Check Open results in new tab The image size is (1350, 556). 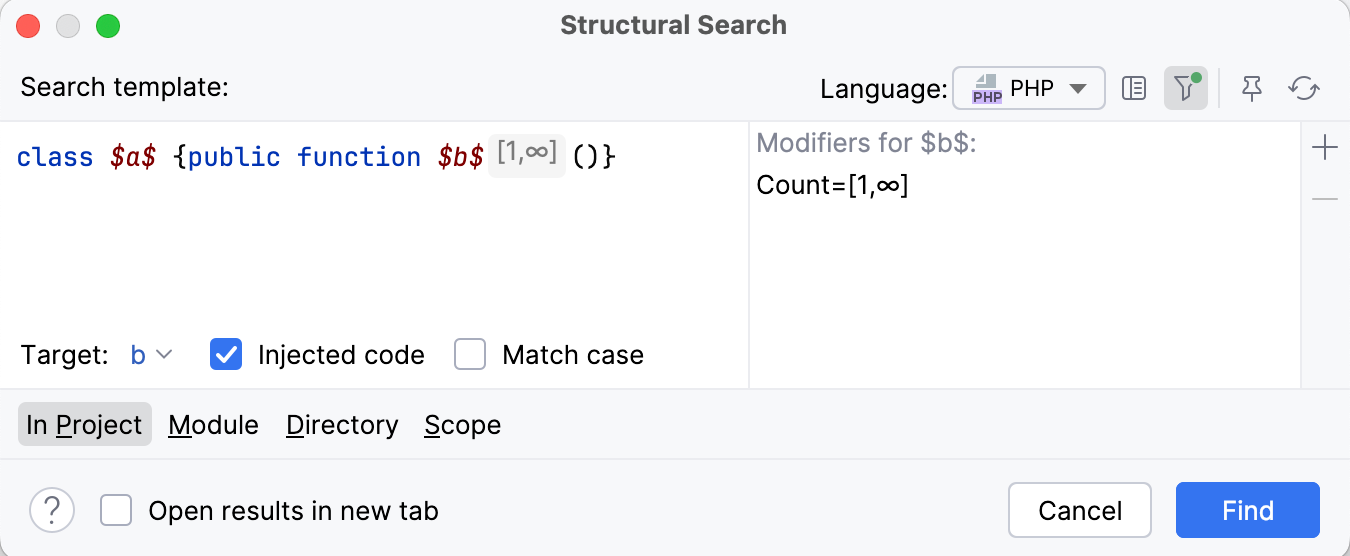tap(116, 511)
